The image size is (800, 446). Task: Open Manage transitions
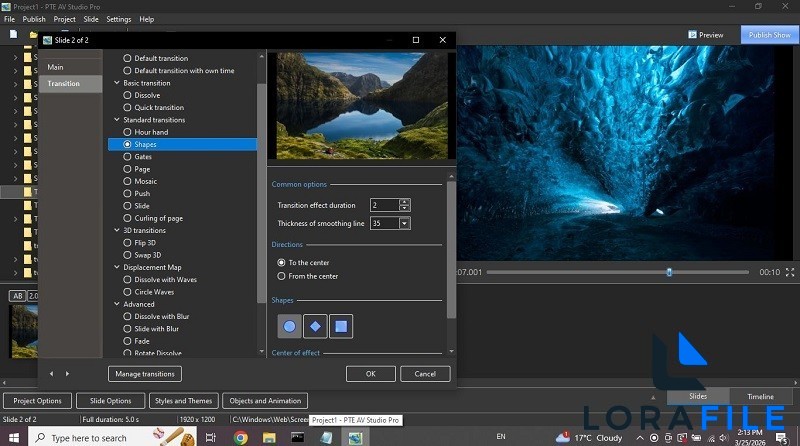pos(145,374)
